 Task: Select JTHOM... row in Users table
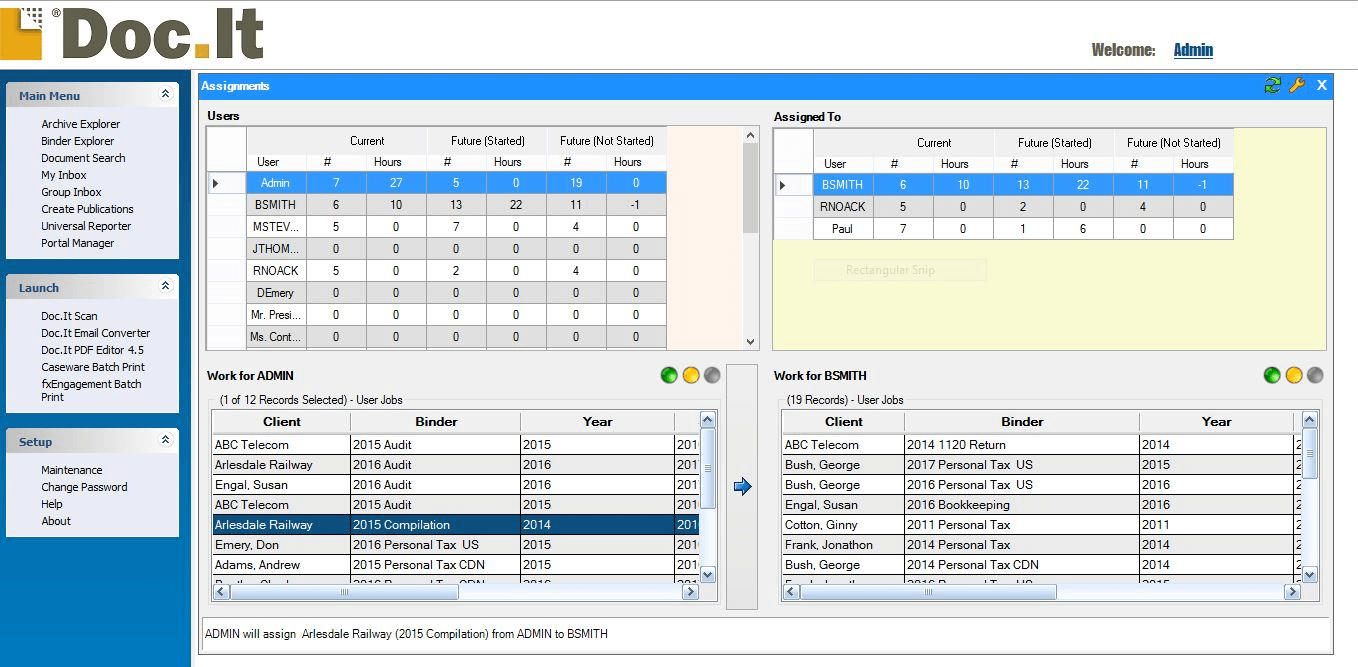[437, 249]
